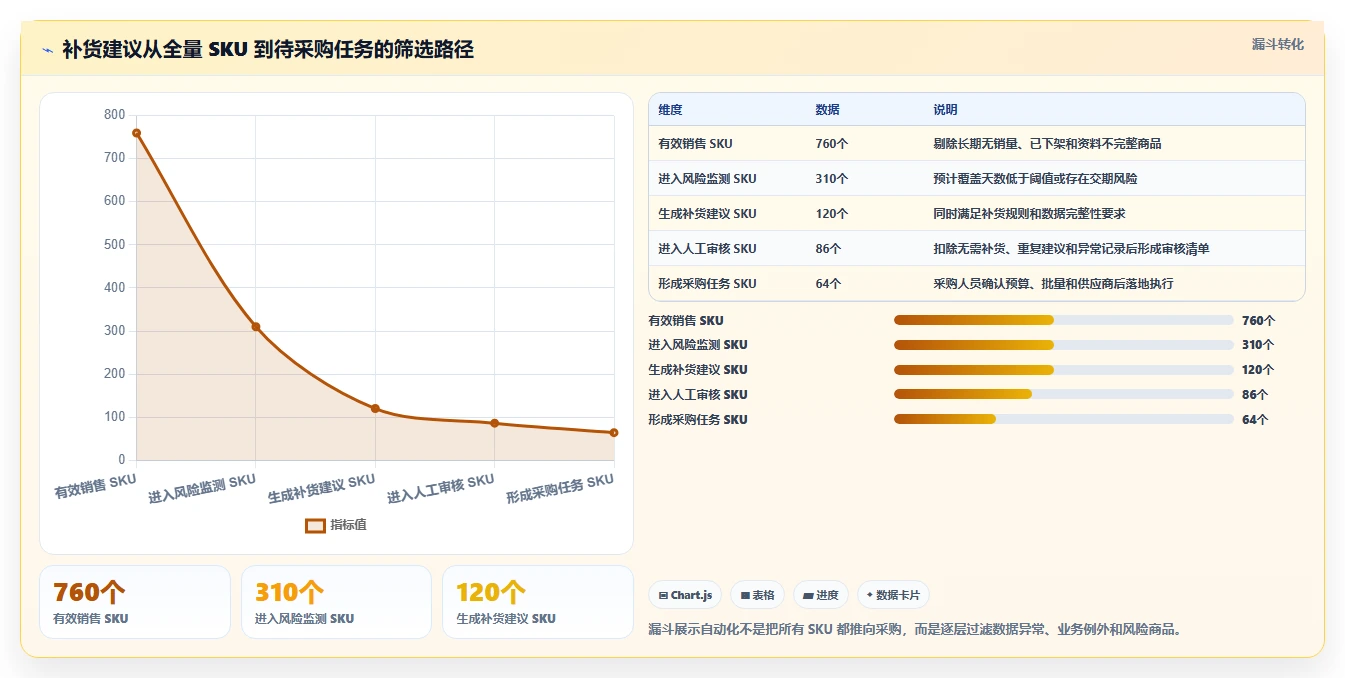This screenshot has height=678, width=1345.
Task: Click description 采购人员确认预算、批量和供应商后落地执行
Action: tap(1053, 284)
